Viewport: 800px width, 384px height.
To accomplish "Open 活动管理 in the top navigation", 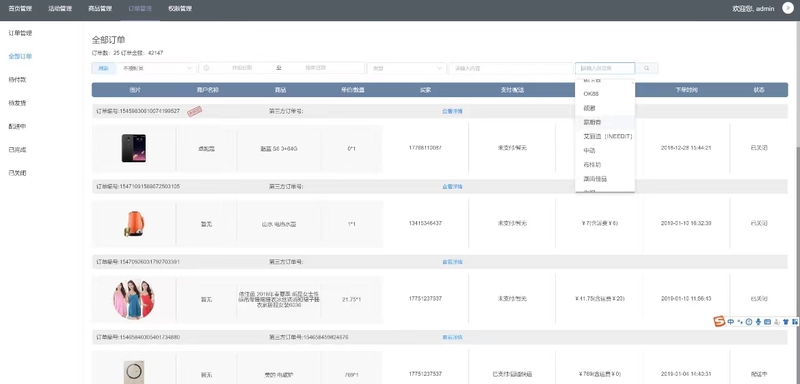I will (x=60, y=9).
